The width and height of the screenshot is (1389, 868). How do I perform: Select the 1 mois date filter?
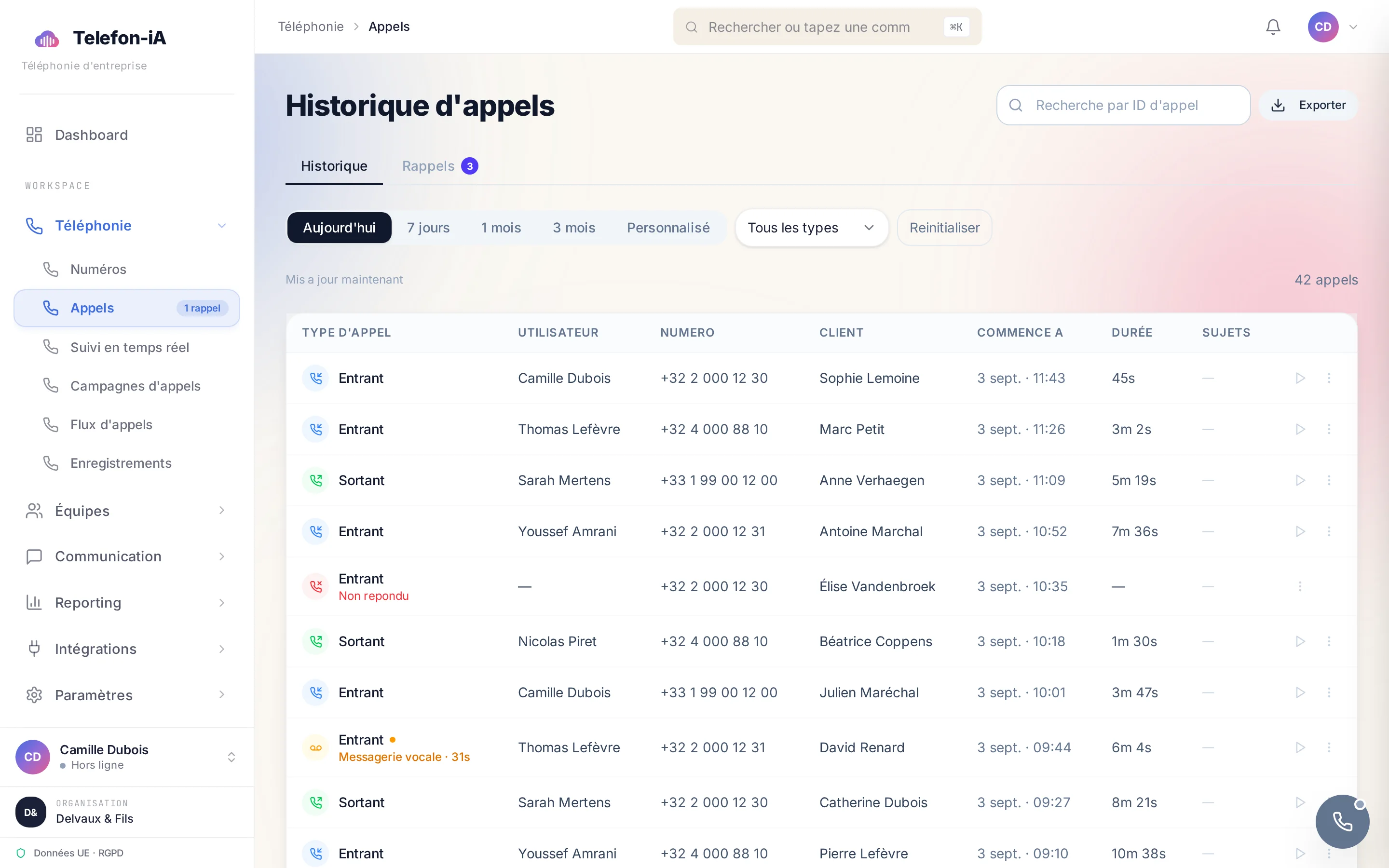(x=501, y=228)
